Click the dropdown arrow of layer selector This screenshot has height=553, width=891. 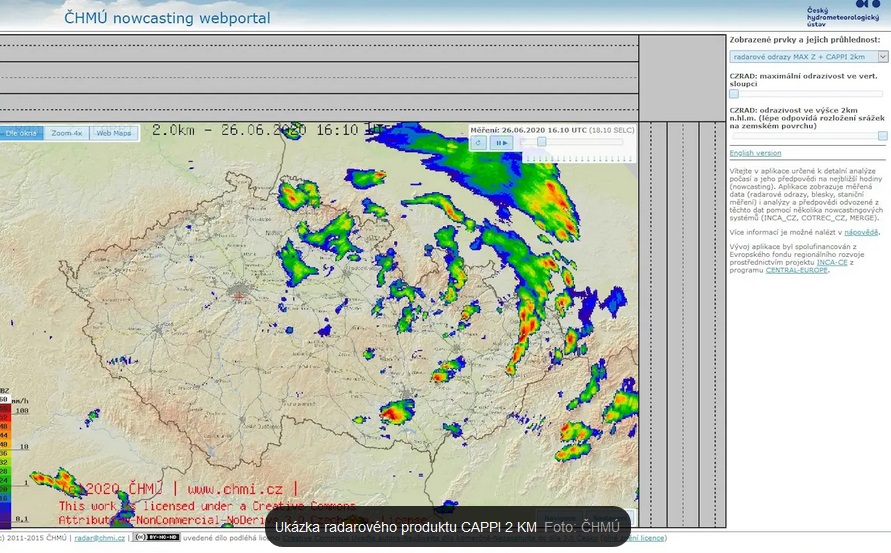[x=882, y=57]
